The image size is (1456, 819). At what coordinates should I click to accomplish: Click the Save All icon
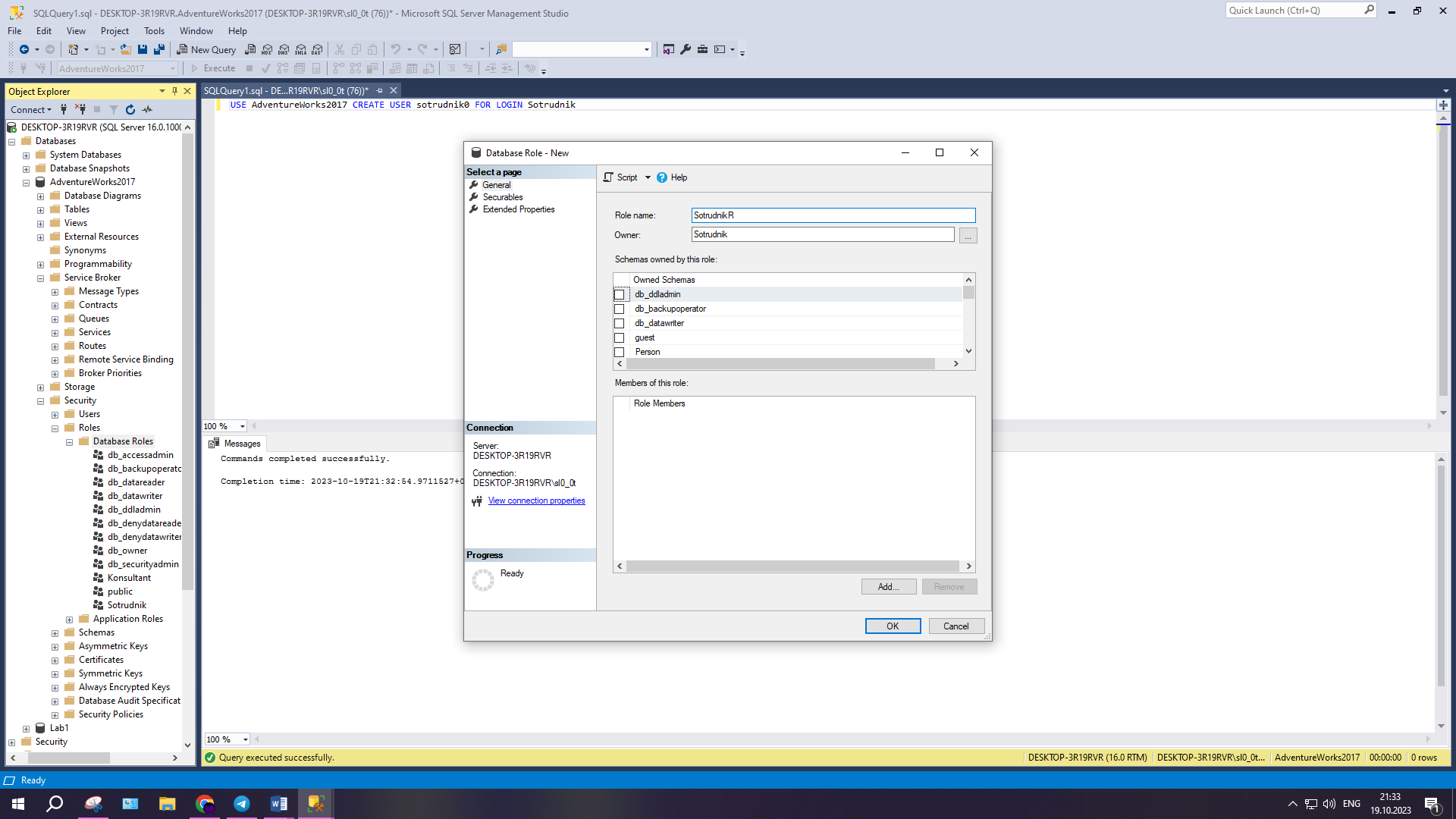(159, 49)
